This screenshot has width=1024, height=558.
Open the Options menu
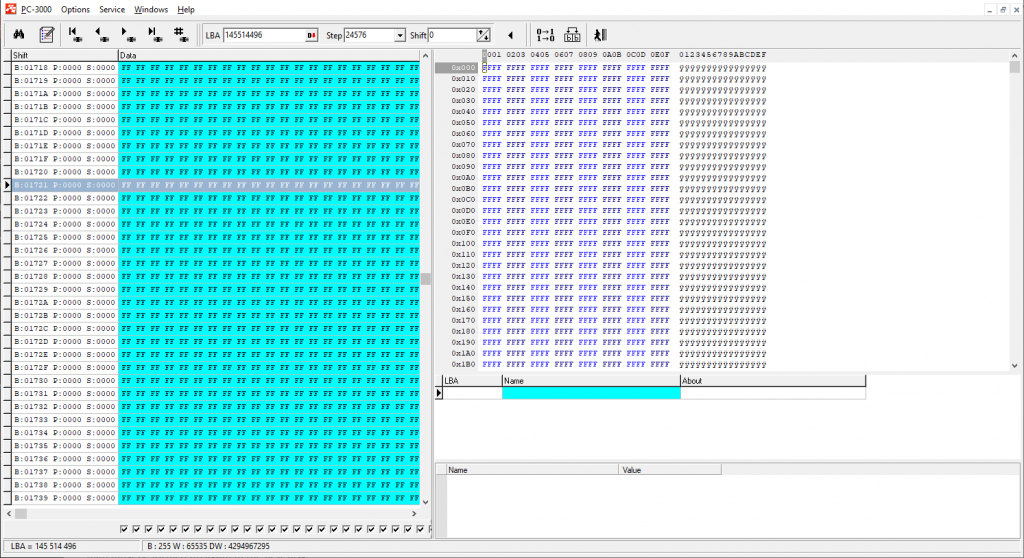click(x=75, y=9)
